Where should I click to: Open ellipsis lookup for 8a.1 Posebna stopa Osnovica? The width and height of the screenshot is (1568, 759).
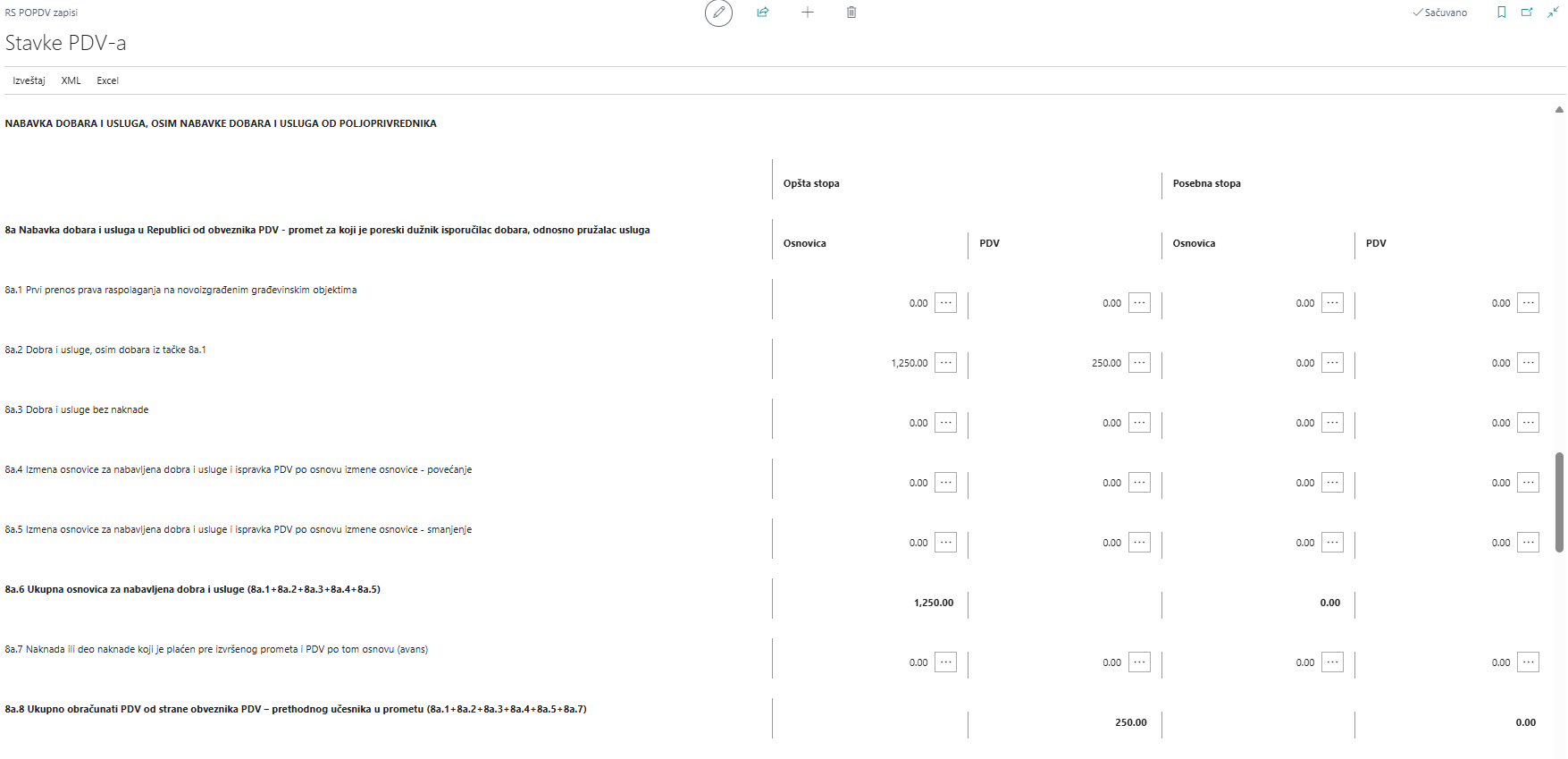1332,303
